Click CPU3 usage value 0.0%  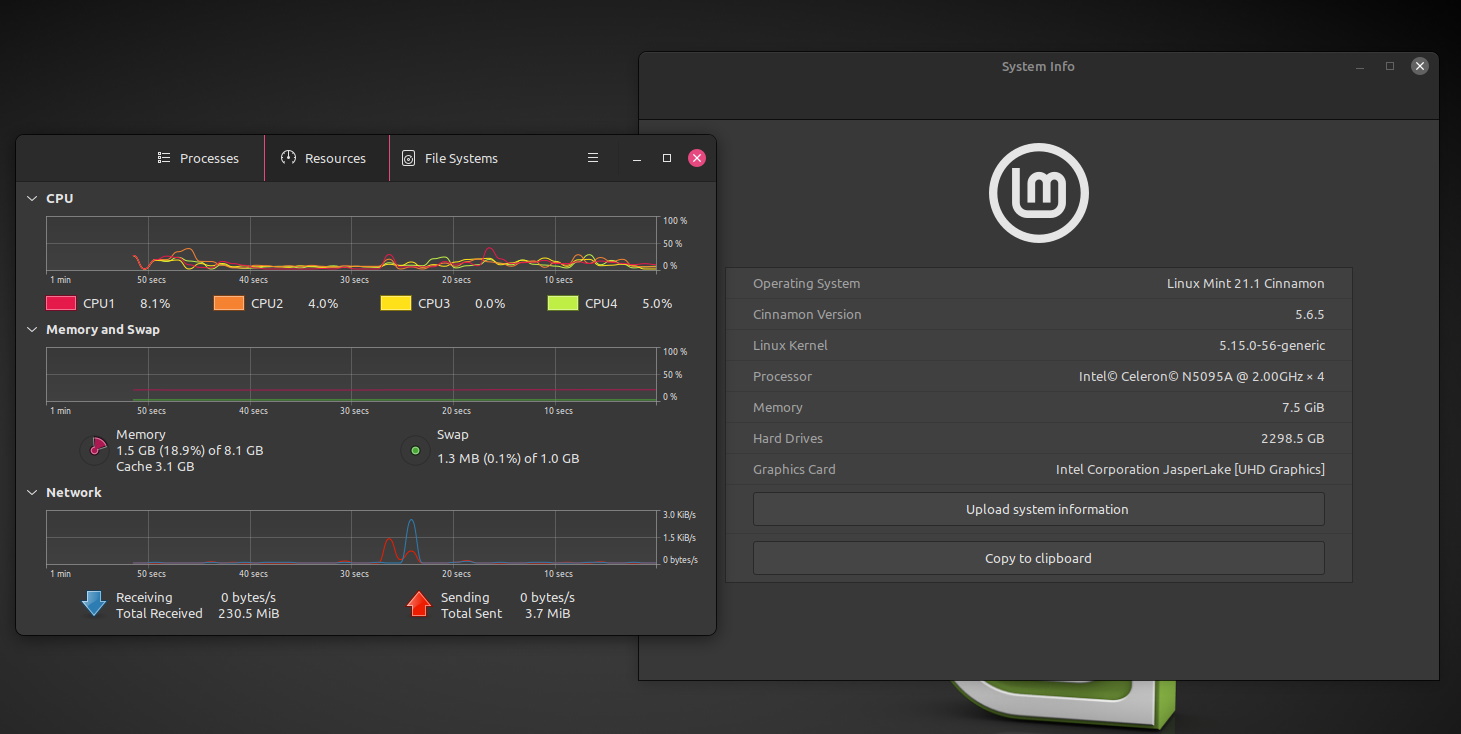point(490,303)
